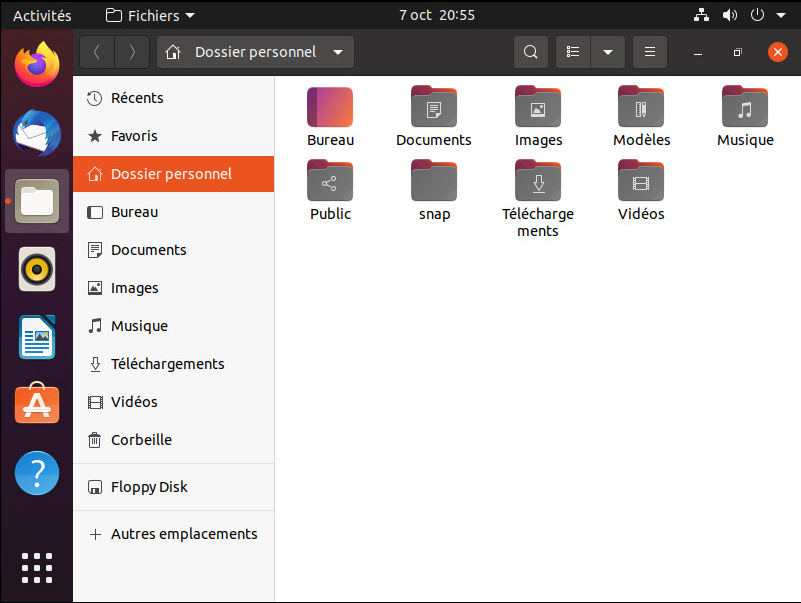Open Corbeille in the sidebar

pyautogui.click(x=141, y=440)
